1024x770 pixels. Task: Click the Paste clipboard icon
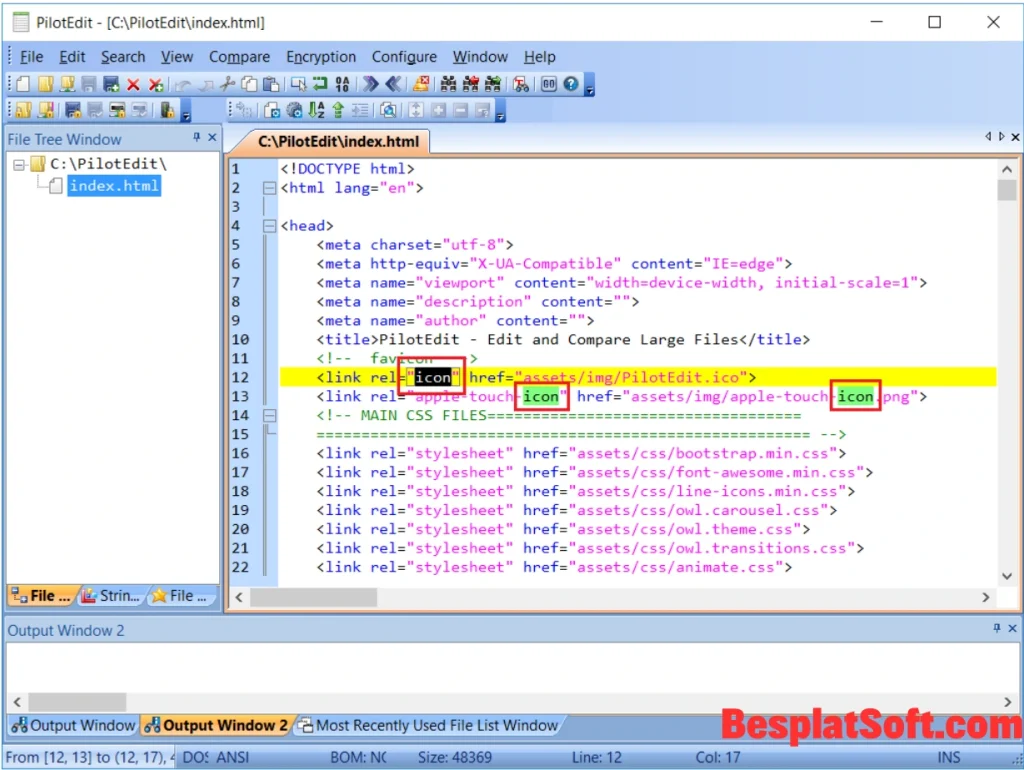[270, 85]
